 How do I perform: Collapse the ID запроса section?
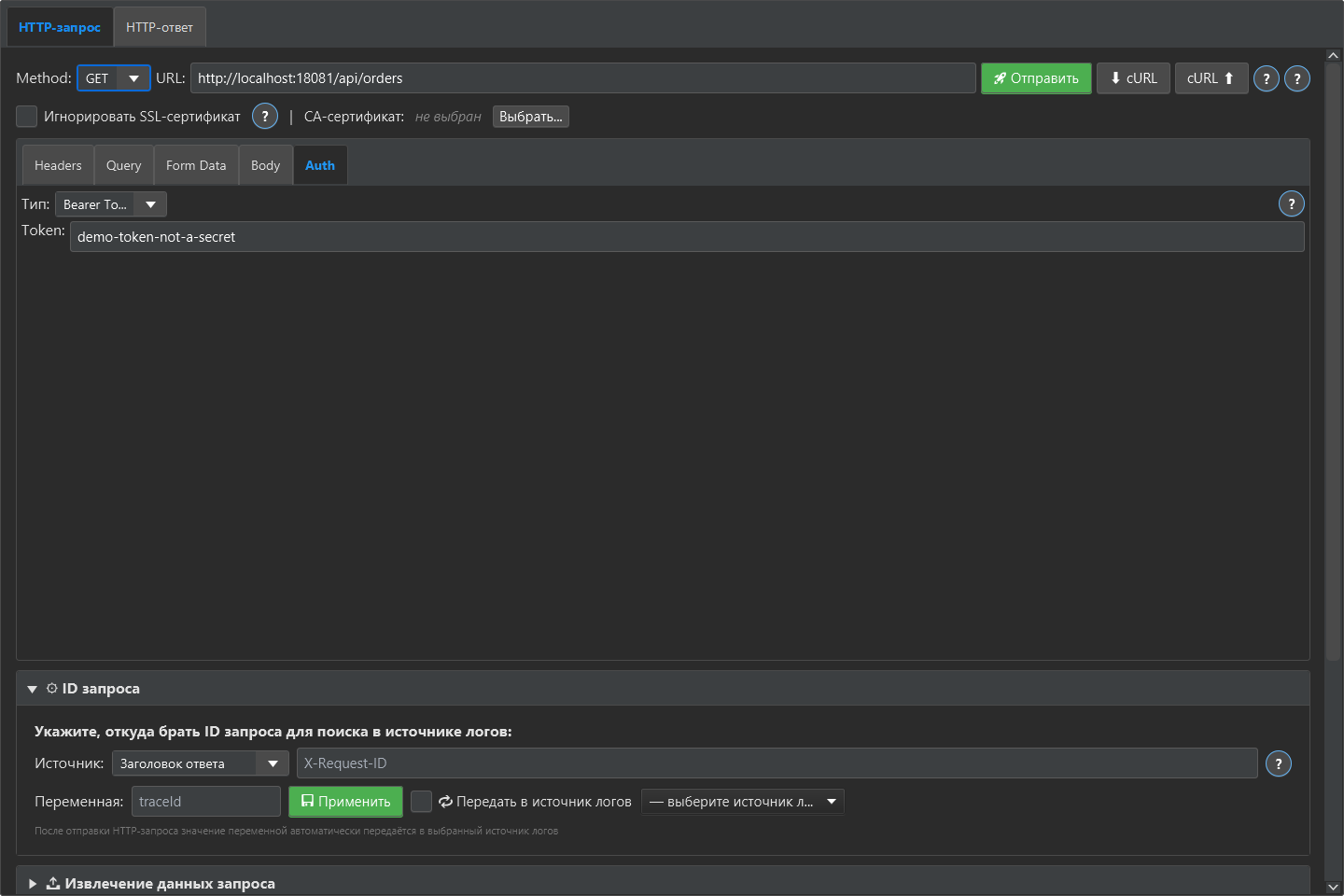click(32, 689)
